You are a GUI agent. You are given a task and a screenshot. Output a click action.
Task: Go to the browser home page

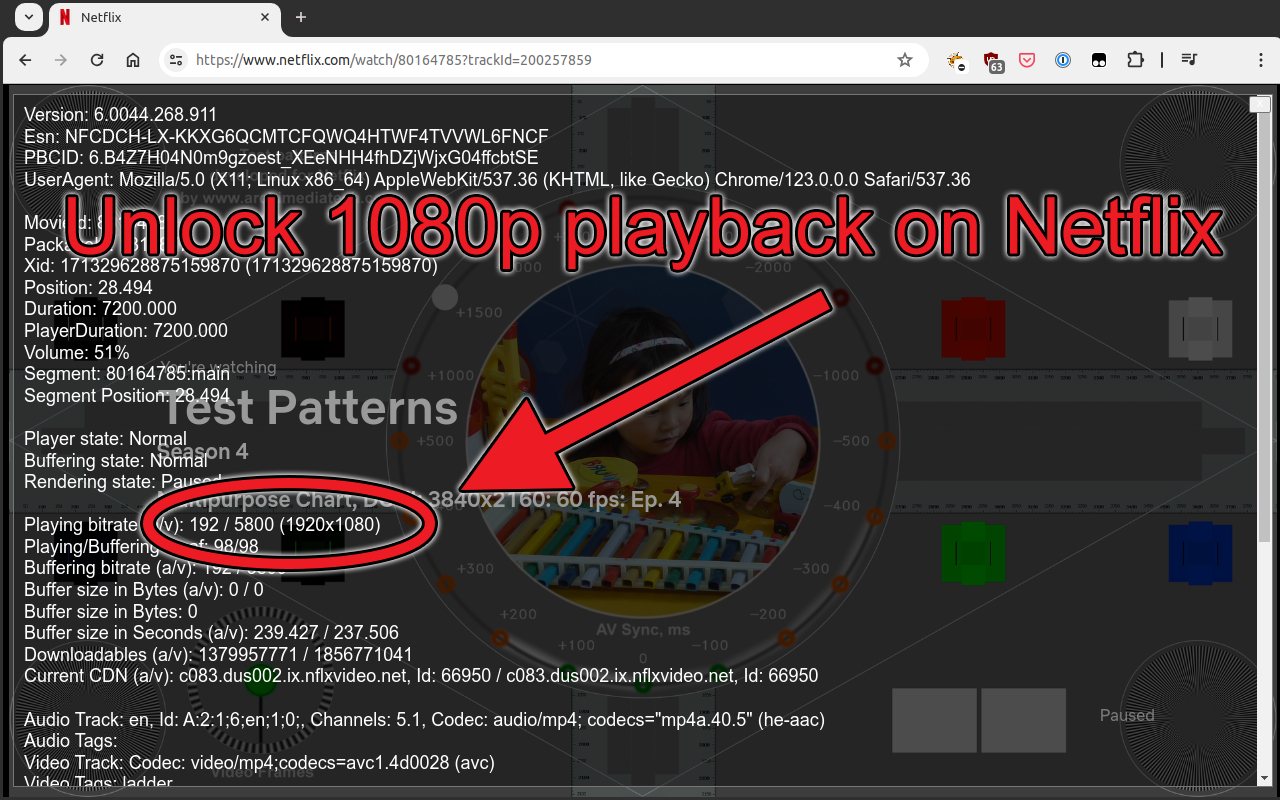[133, 60]
